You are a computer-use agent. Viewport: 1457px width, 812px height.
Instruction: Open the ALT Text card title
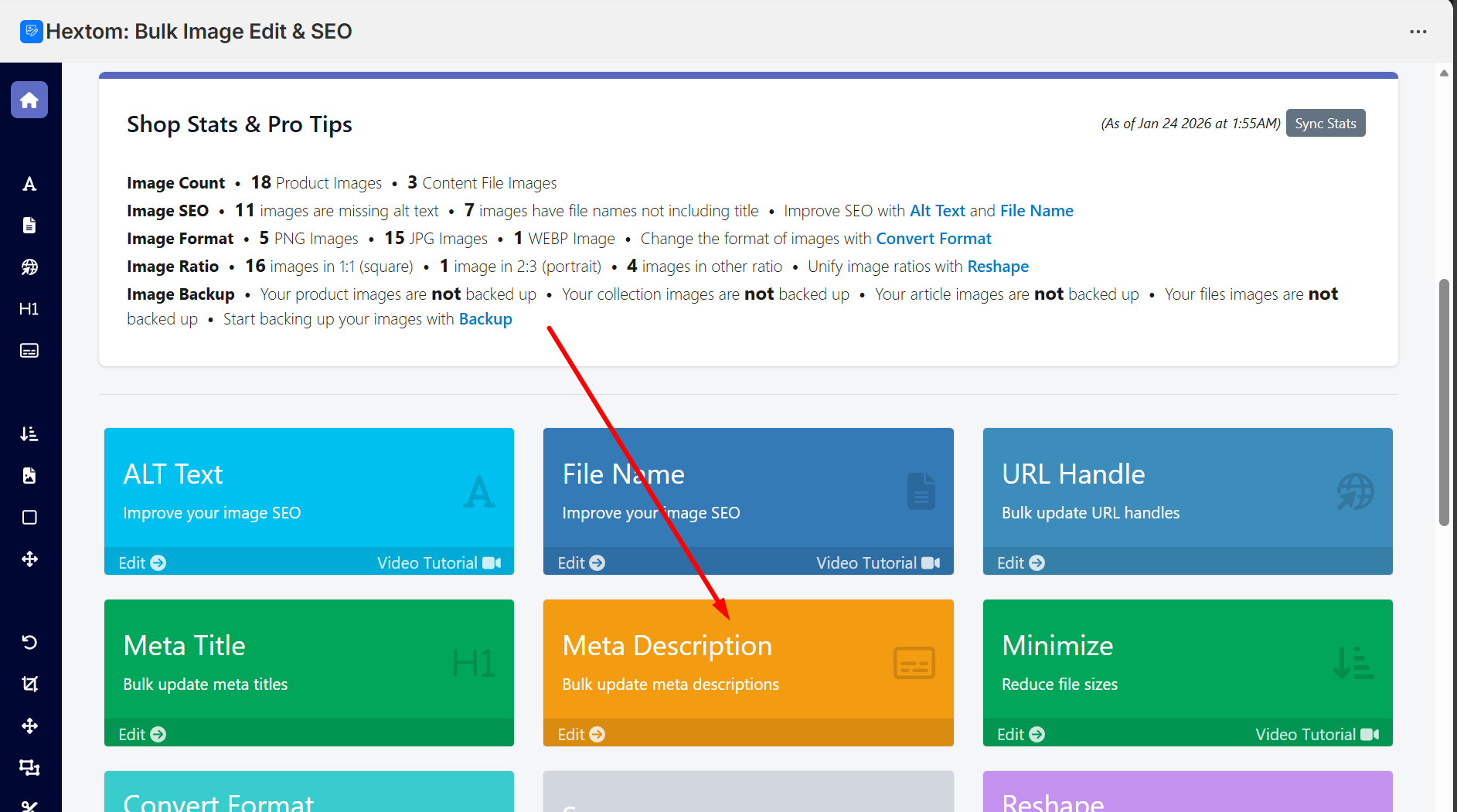173,474
